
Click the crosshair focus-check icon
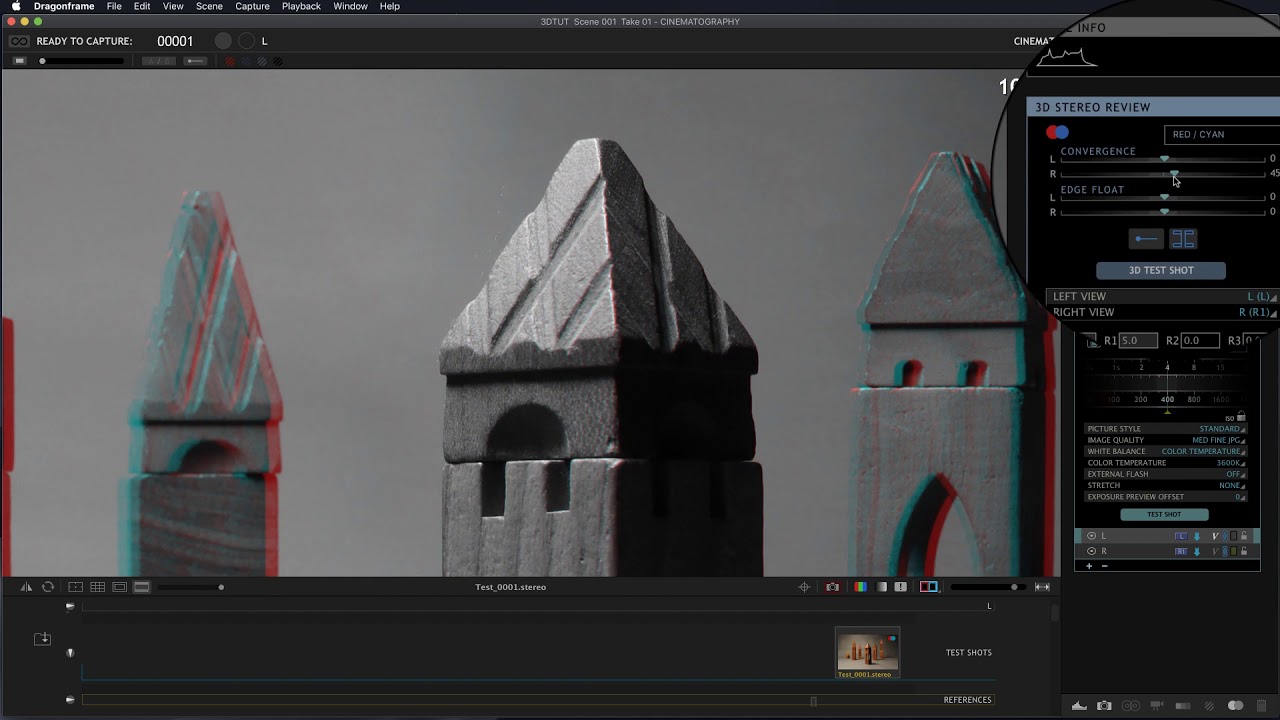pos(804,587)
